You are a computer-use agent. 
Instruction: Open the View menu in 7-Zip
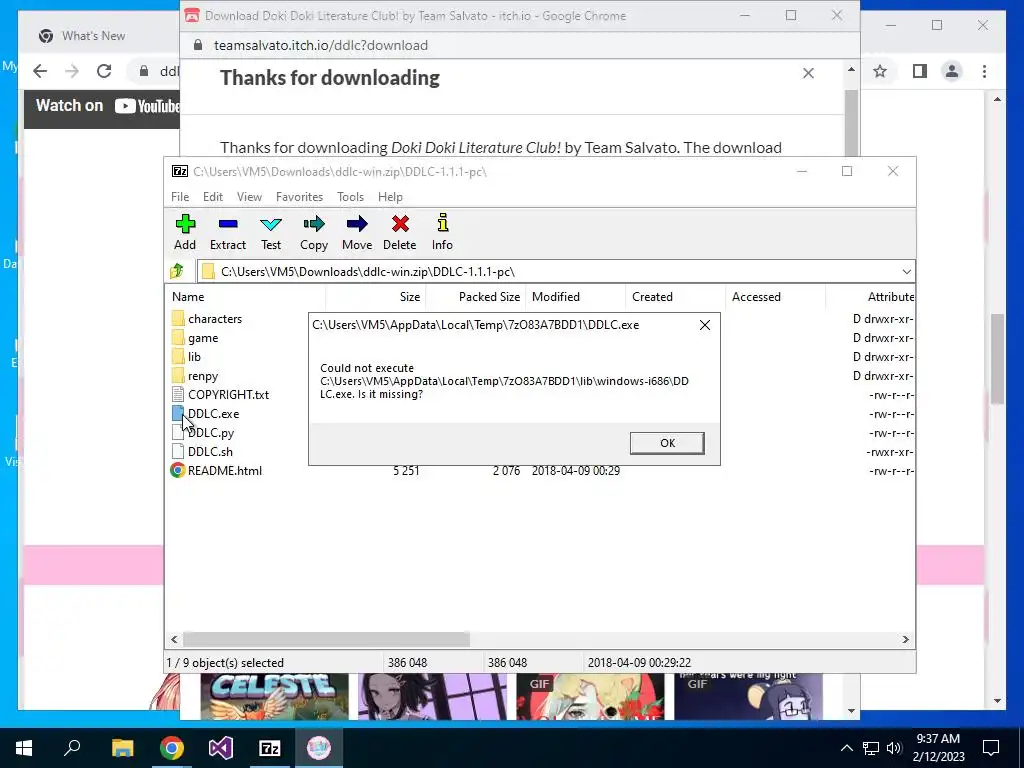(249, 197)
